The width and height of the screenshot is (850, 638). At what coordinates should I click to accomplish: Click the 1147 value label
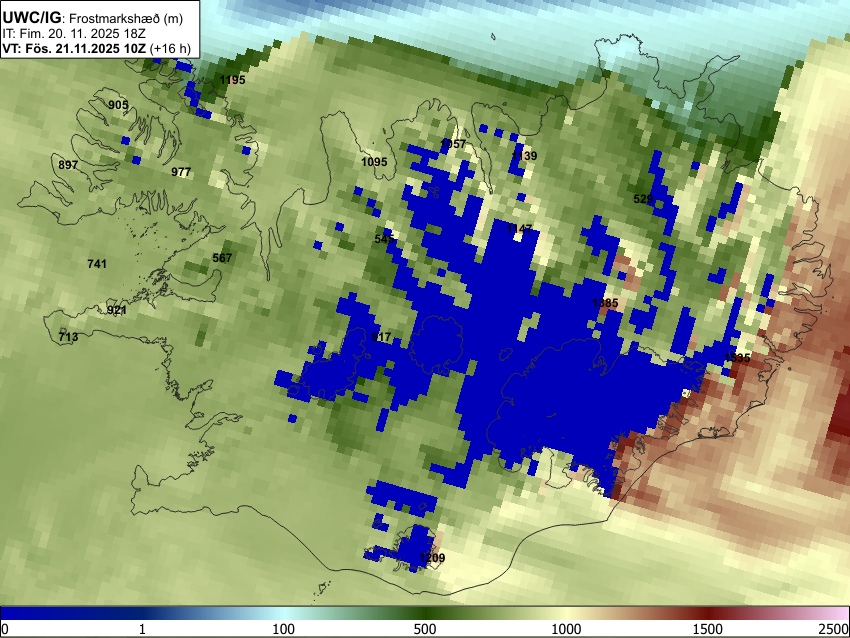(519, 229)
